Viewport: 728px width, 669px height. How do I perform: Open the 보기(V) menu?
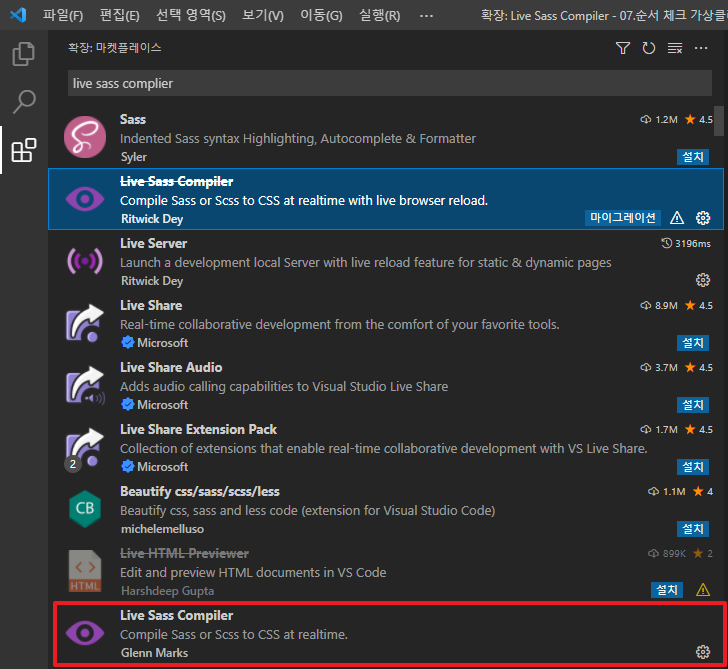(x=263, y=15)
